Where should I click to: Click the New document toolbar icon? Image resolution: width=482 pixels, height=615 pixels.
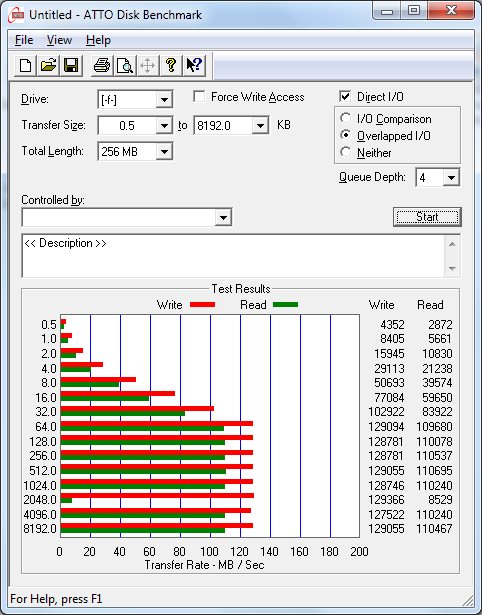coord(25,65)
